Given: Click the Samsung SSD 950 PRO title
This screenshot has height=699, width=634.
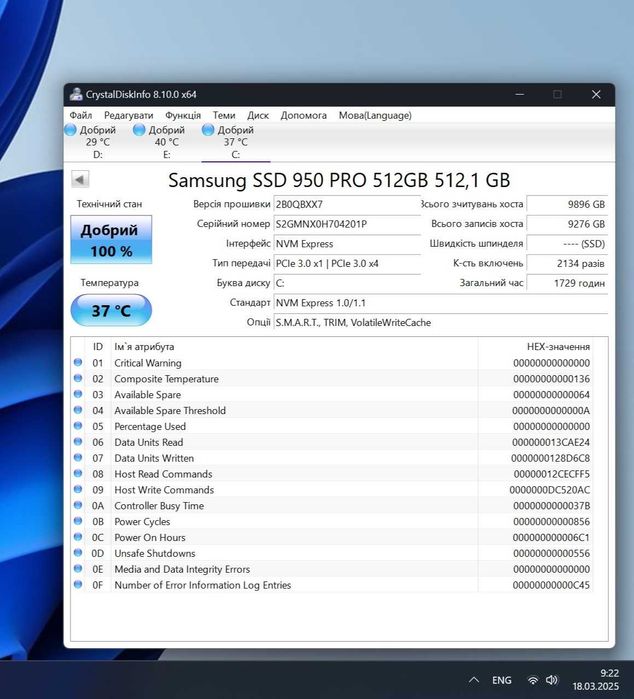Looking at the screenshot, I should [339, 180].
